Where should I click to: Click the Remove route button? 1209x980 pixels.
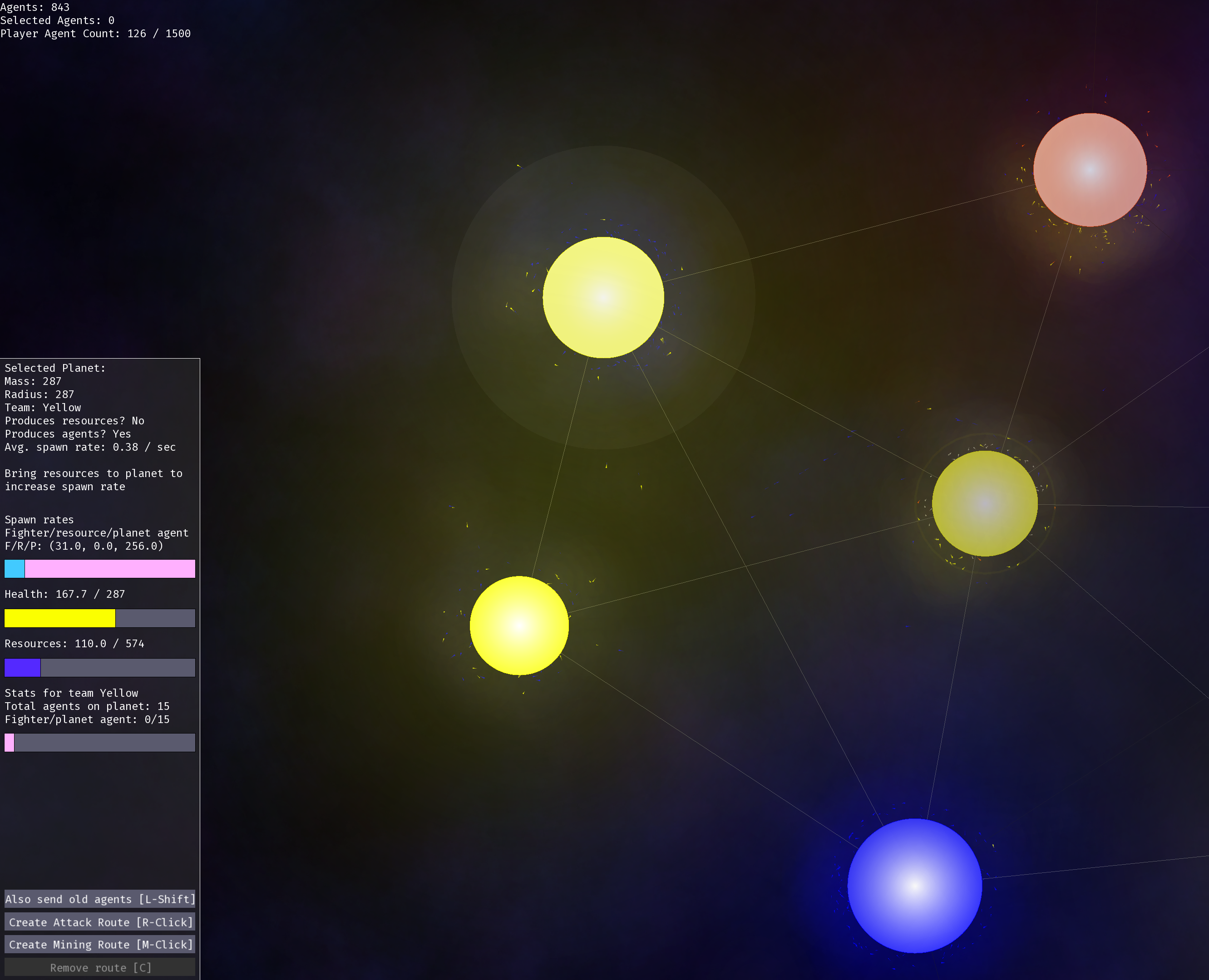(100, 968)
